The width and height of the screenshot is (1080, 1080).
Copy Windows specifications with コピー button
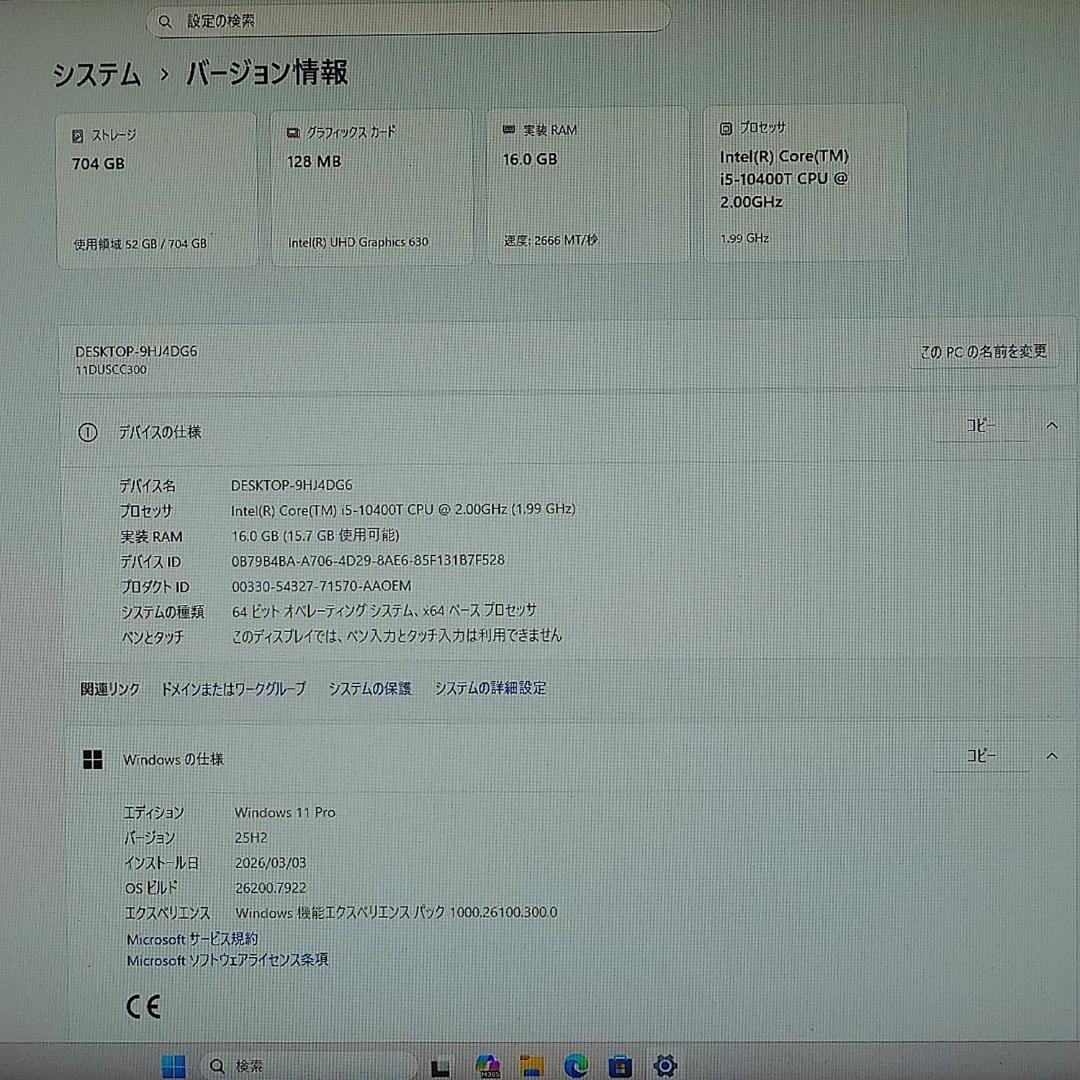[981, 756]
